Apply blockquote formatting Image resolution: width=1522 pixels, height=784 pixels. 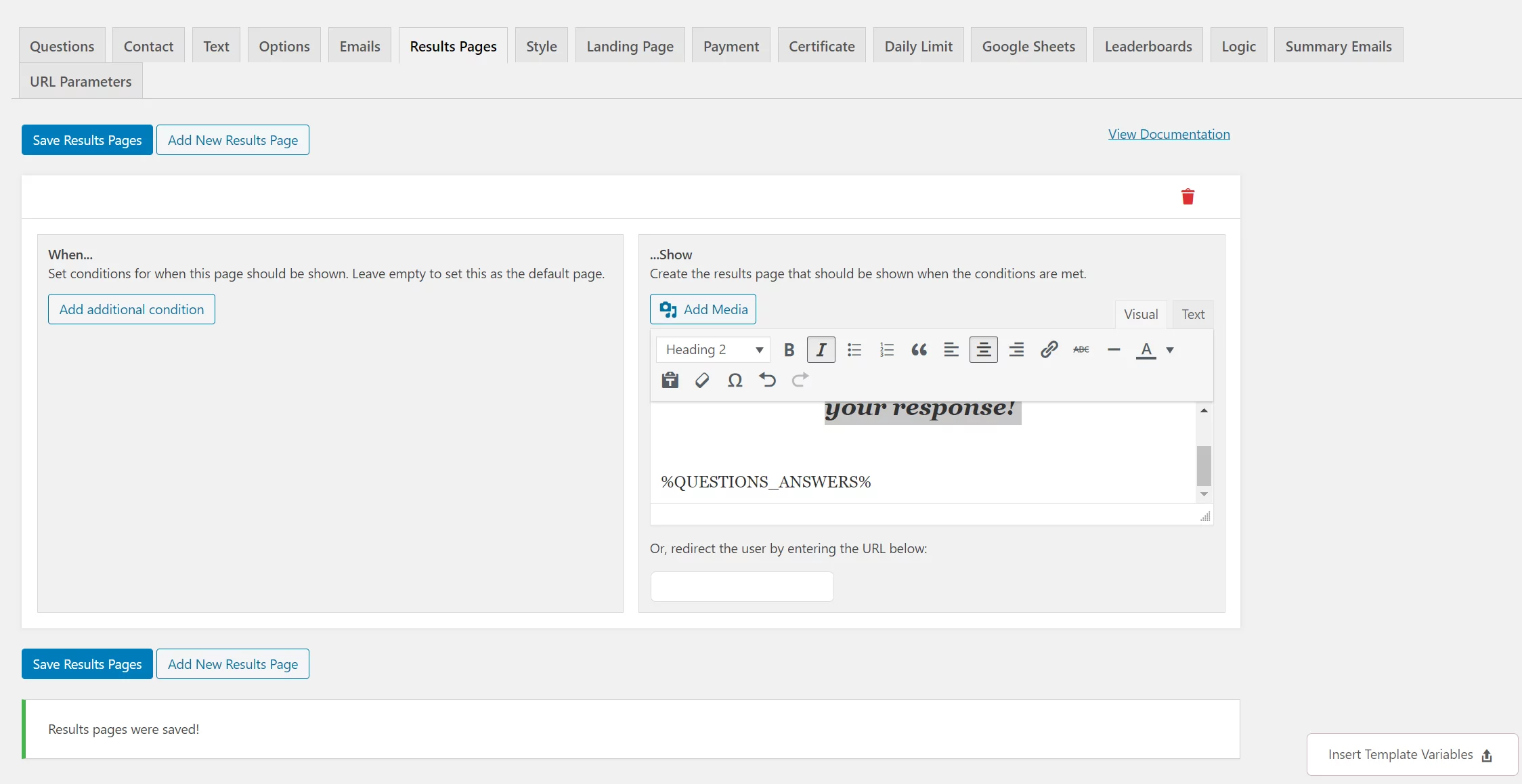(x=919, y=350)
